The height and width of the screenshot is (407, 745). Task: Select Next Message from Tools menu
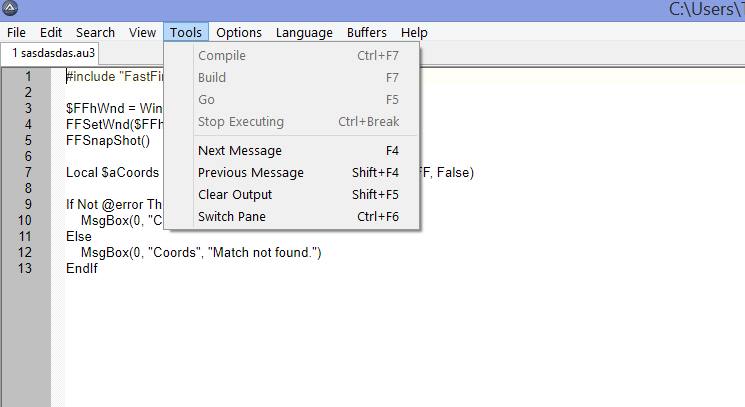point(240,151)
